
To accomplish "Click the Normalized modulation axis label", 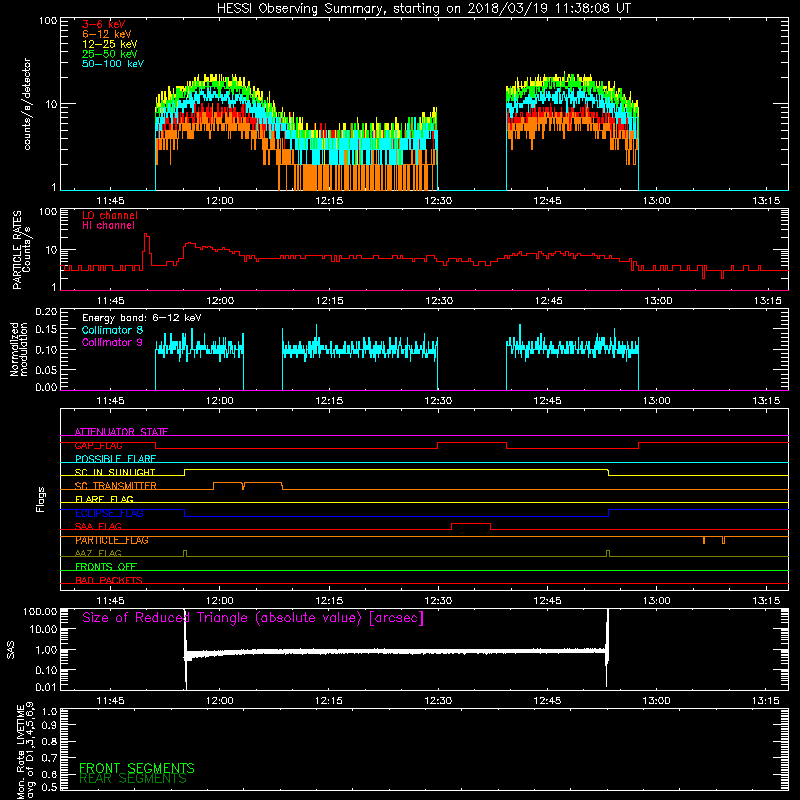I will click(19, 349).
